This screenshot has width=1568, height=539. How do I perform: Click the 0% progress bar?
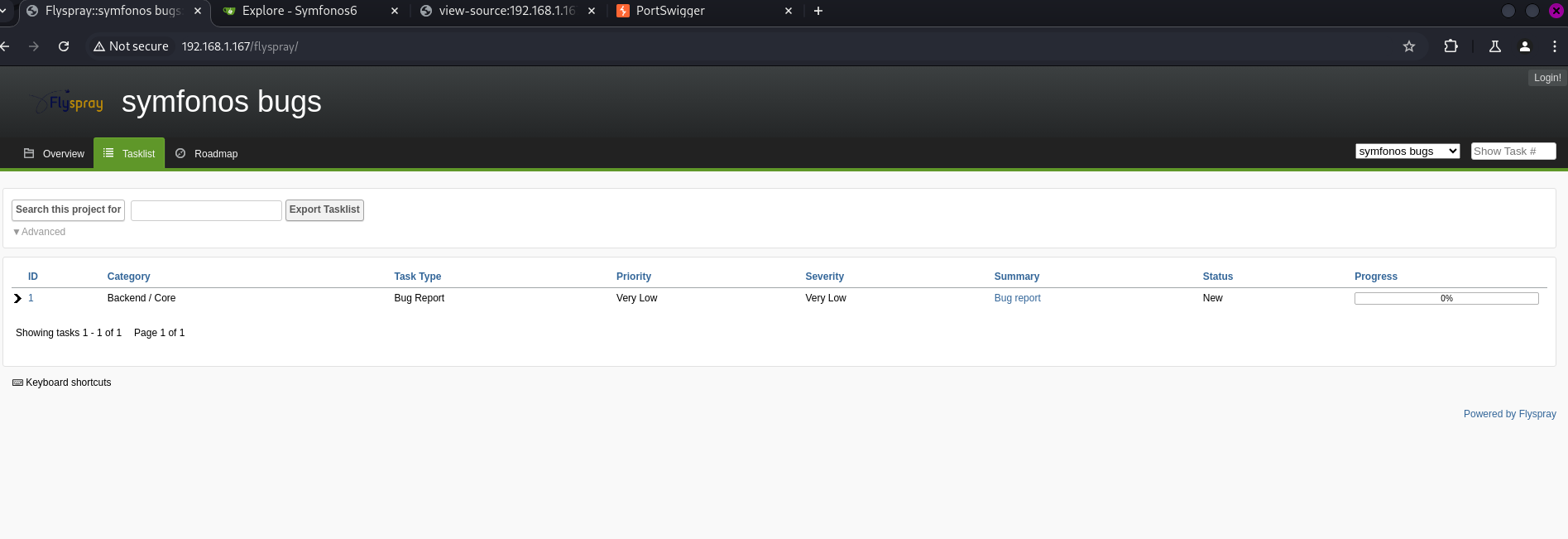coord(1446,298)
